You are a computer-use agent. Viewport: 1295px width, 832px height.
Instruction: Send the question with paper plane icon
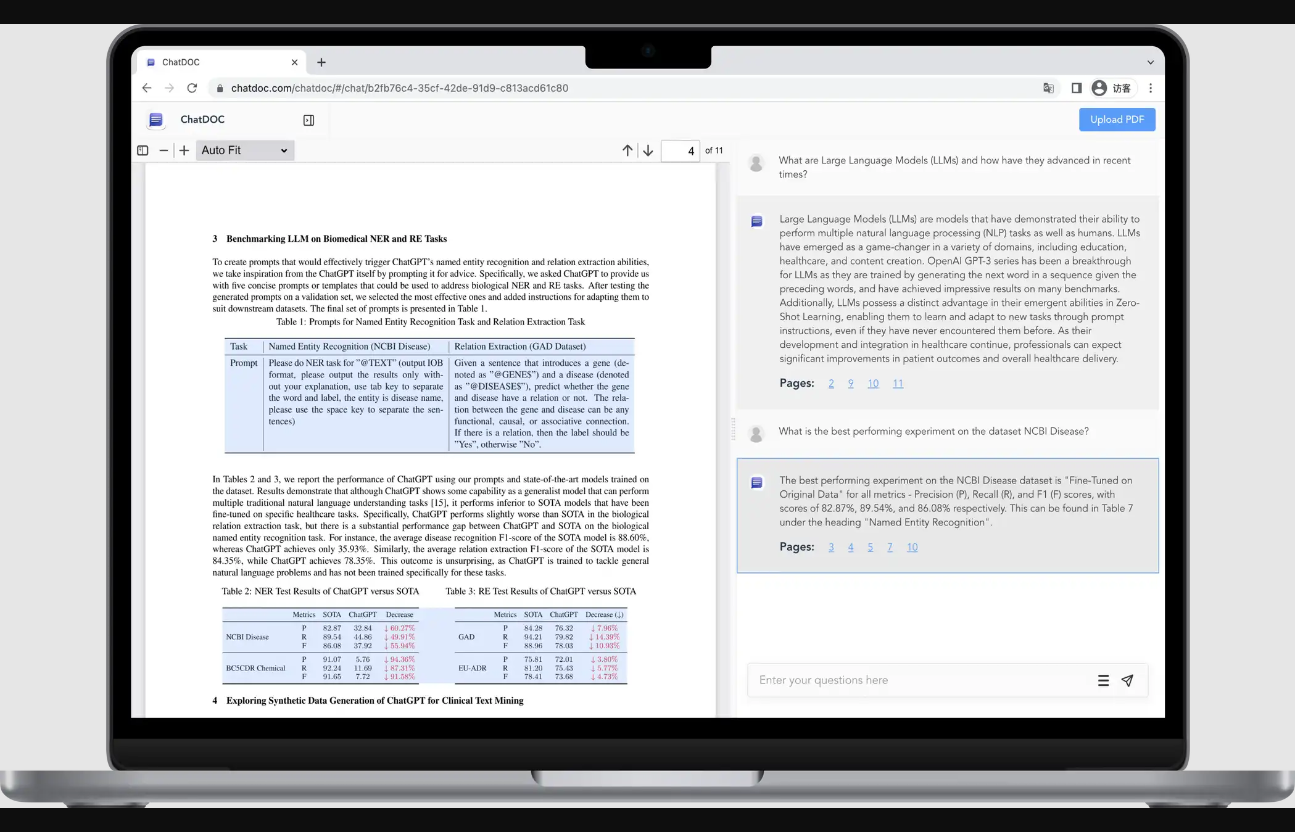point(1127,681)
